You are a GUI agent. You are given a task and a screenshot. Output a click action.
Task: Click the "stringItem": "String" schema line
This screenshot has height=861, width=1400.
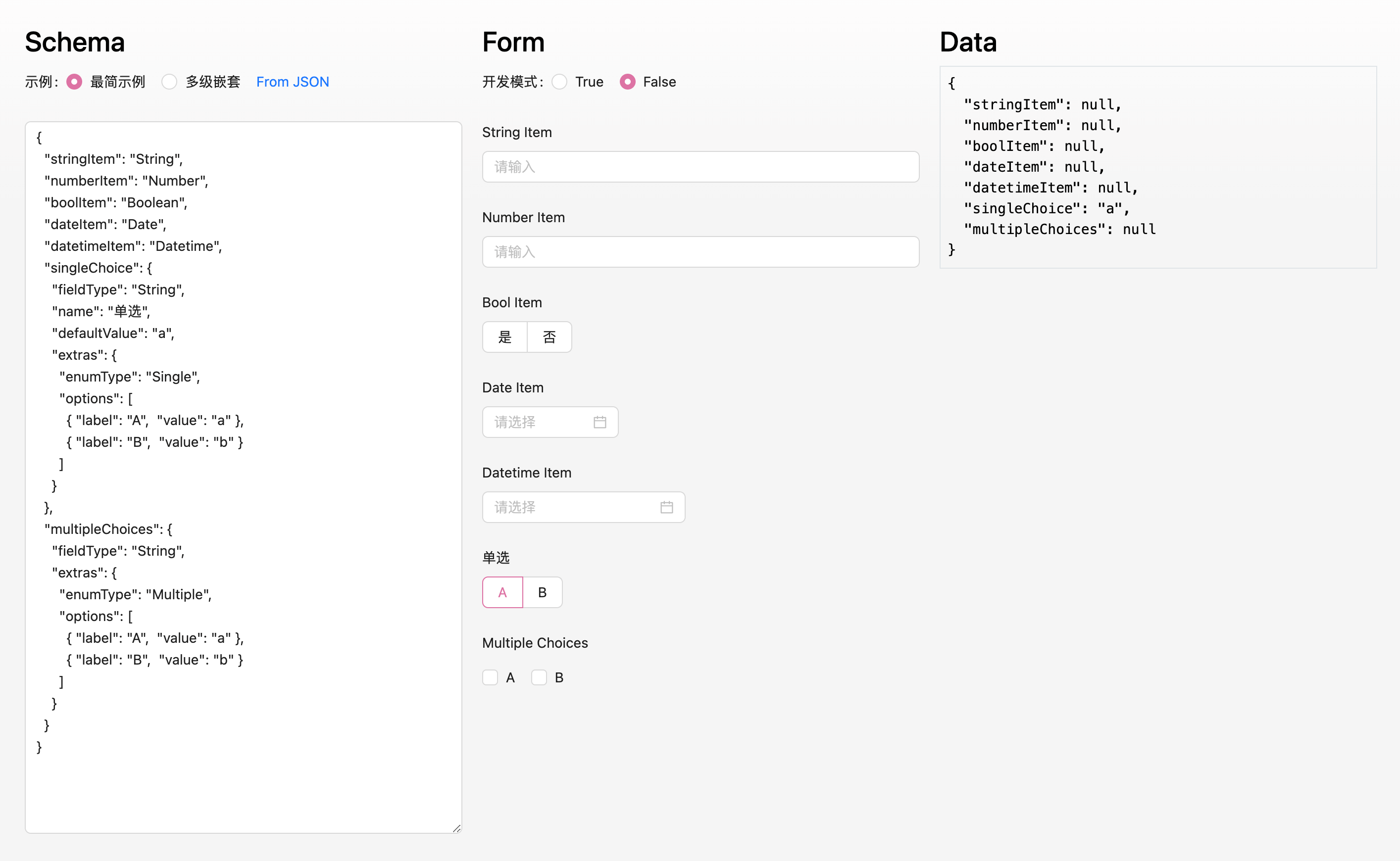[x=113, y=159]
